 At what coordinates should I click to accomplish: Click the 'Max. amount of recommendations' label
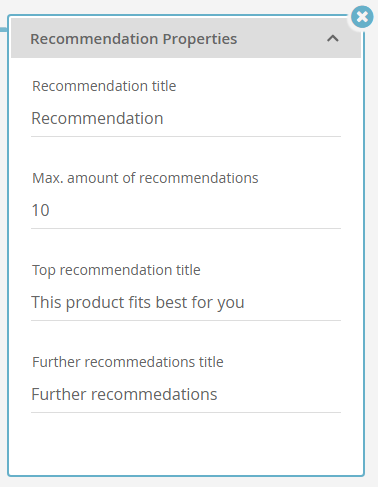[x=145, y=178]
